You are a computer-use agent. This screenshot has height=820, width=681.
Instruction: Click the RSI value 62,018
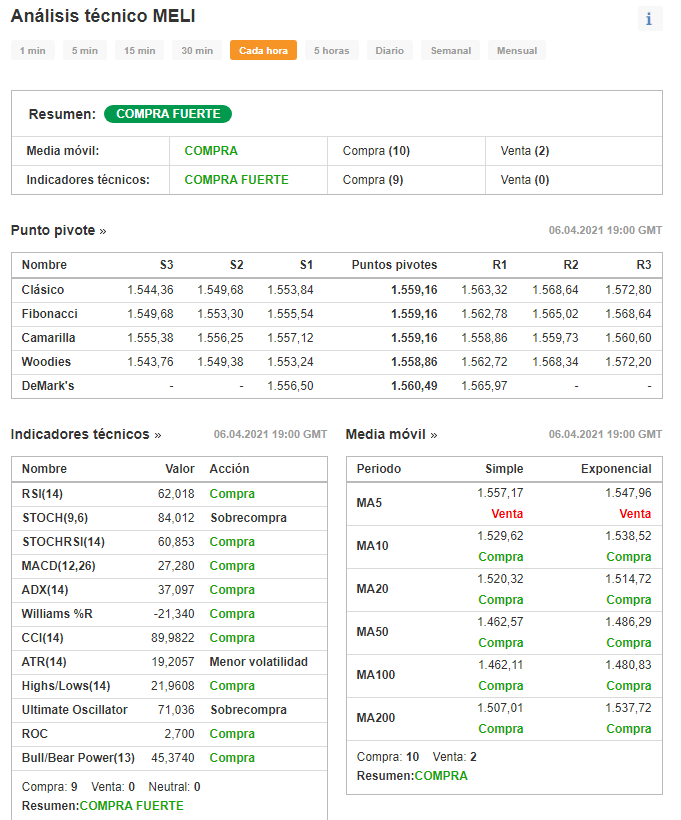click(x=176, y=494)
